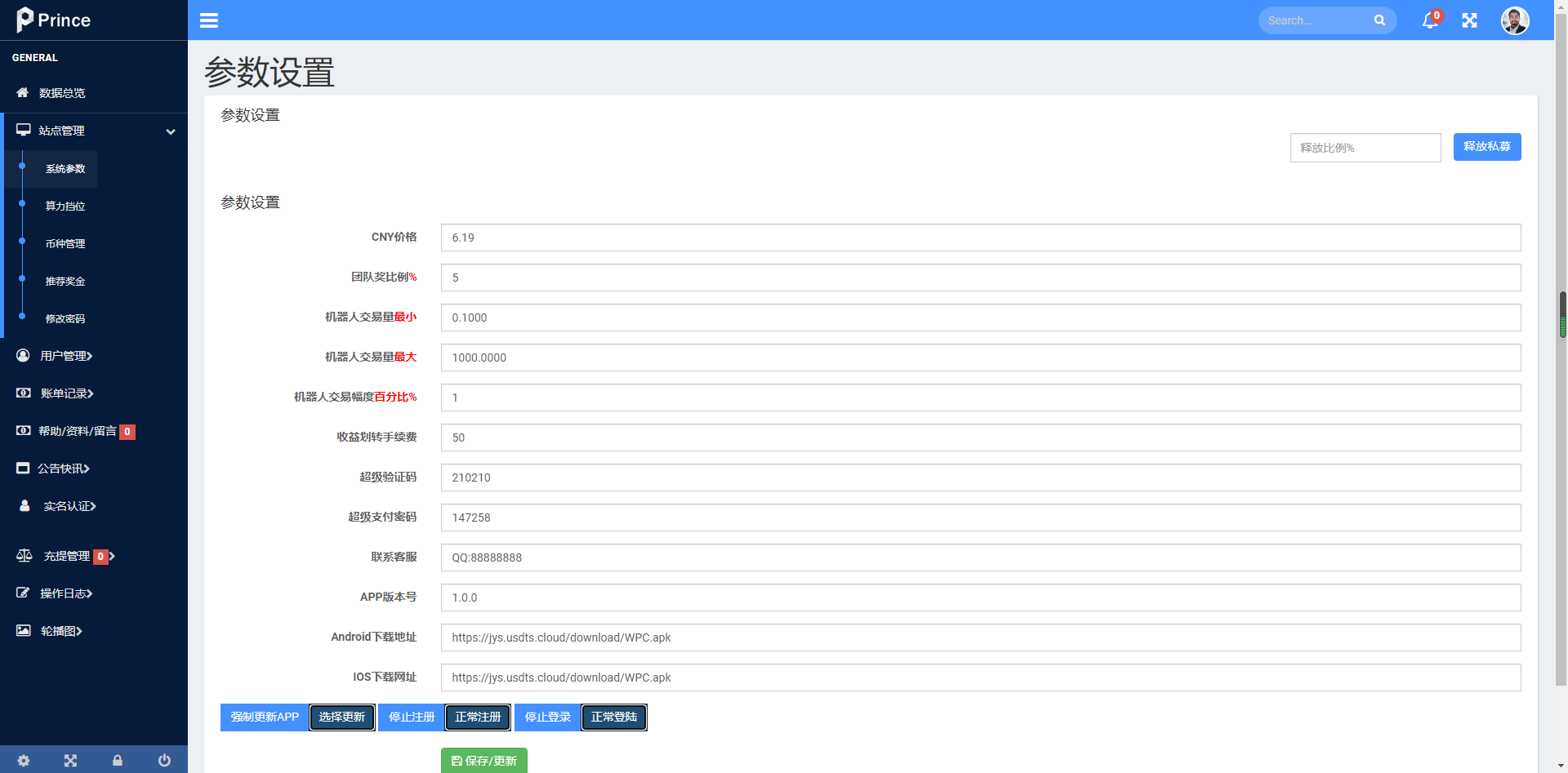The image size is (1568, 773).
Task: Click the CNY价格 input field
Action: pyautogui.click(x=981, y=238)
